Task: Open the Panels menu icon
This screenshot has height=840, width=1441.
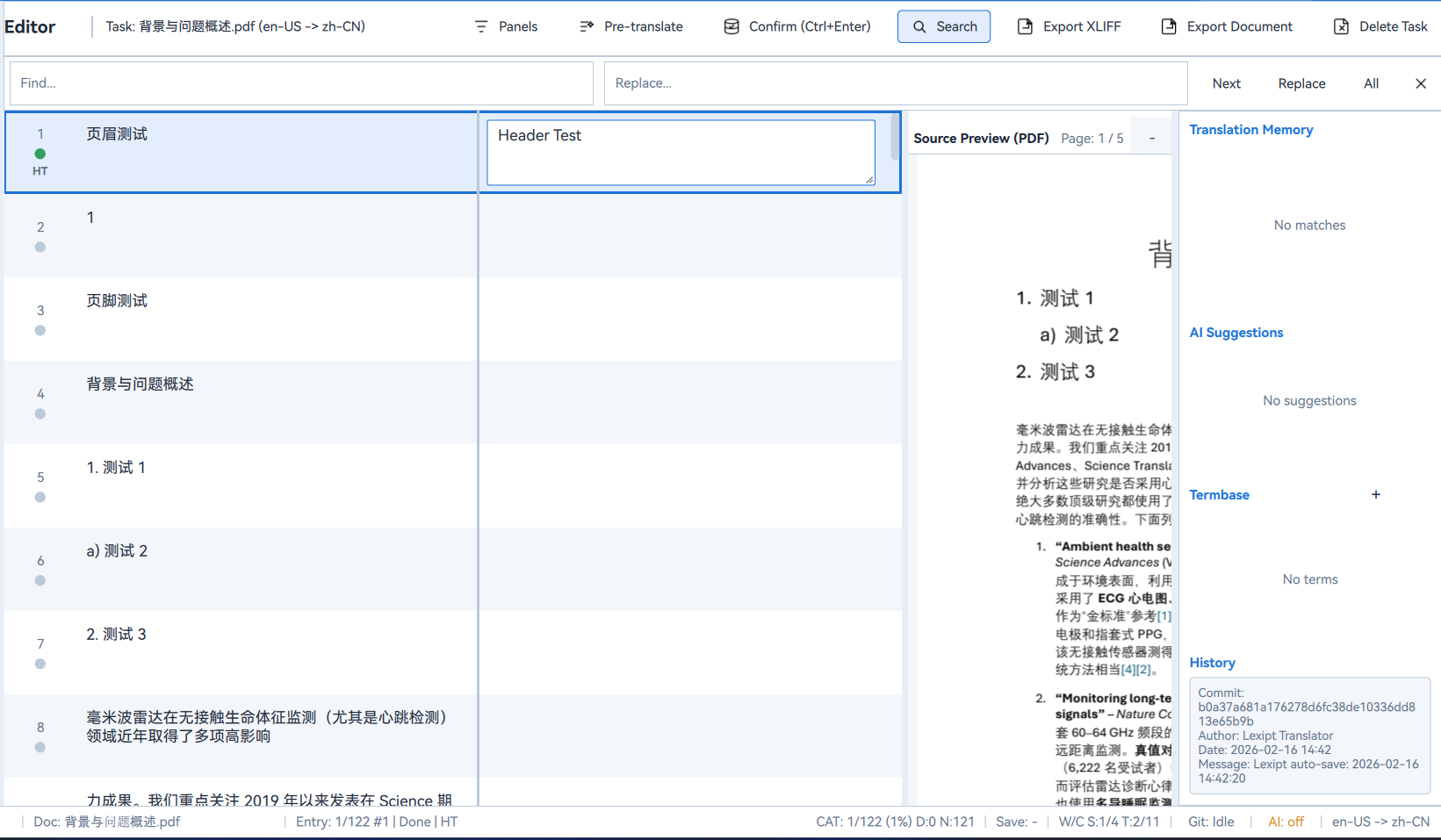Action: pos(481,26)
